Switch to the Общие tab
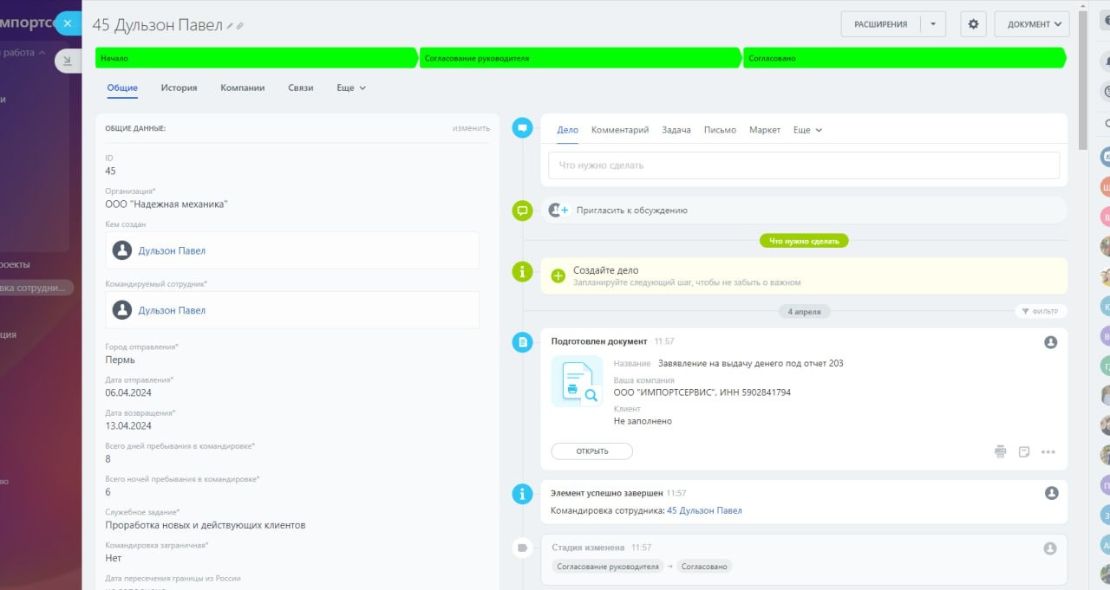This screenshot has width=1110, height=590. coord(122,88)
